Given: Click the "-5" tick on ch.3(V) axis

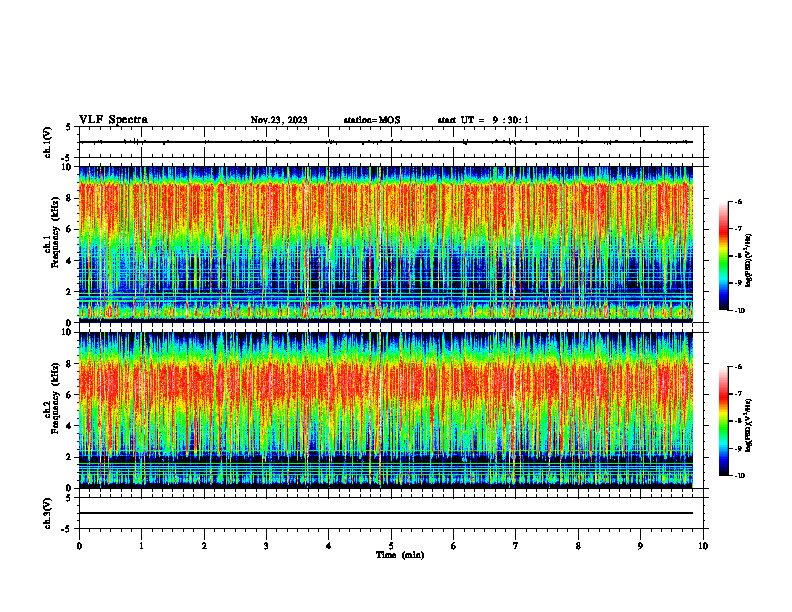Looking at the screenshot, I should point(67,529).
